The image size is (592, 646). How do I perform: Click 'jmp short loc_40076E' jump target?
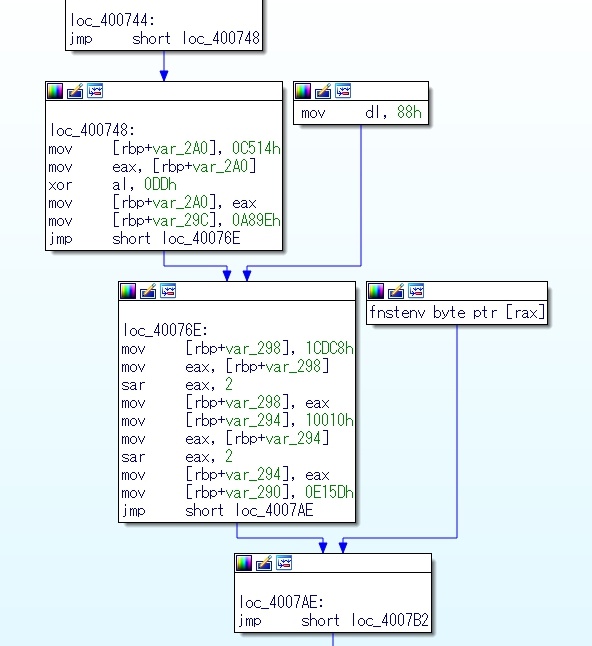tap(201, 239)
